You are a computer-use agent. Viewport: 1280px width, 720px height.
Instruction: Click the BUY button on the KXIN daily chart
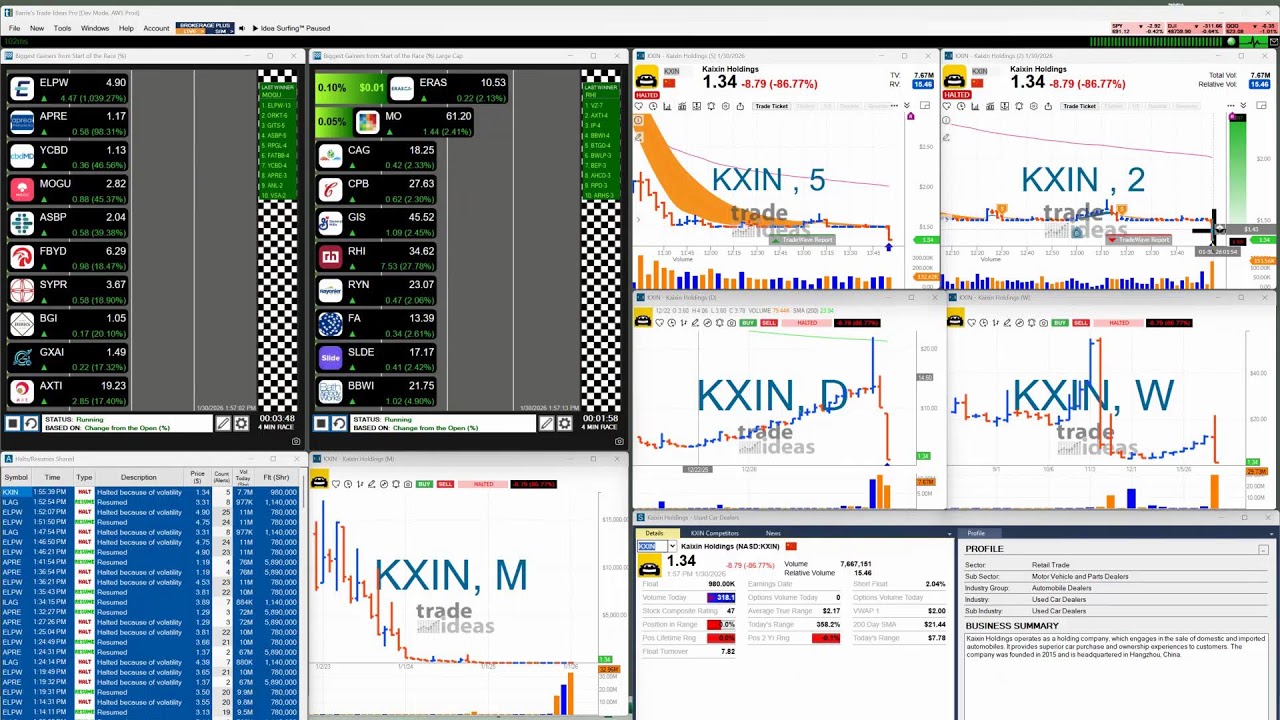point(748,323)
